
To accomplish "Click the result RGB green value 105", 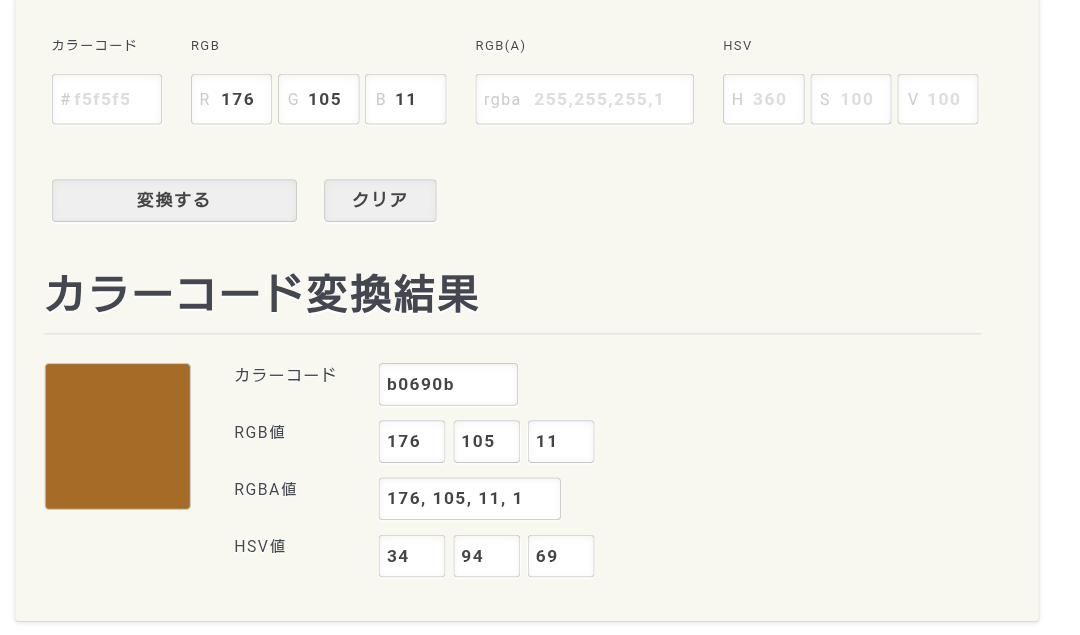I will coord(486,441).
